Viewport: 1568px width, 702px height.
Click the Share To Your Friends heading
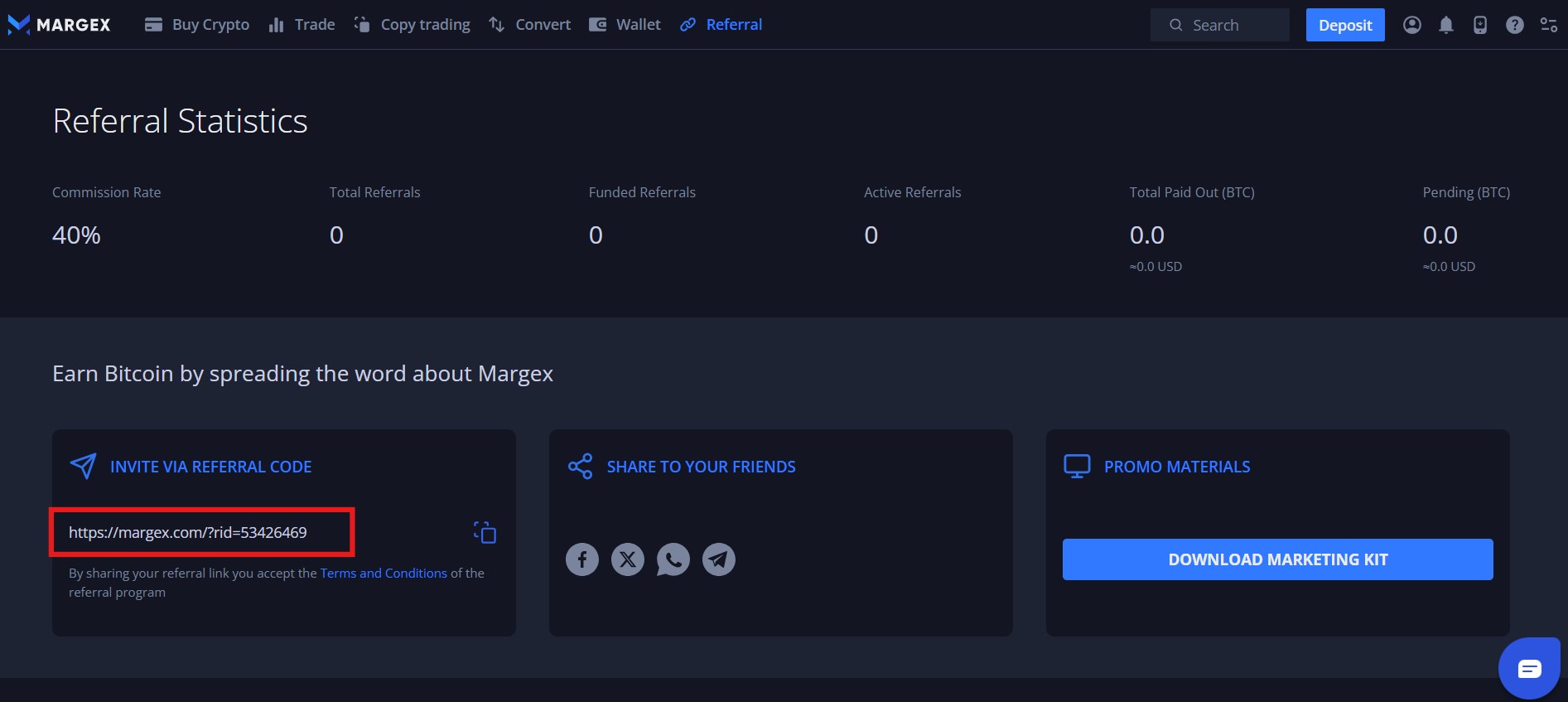pyautogui.click(x=702, y=467)
